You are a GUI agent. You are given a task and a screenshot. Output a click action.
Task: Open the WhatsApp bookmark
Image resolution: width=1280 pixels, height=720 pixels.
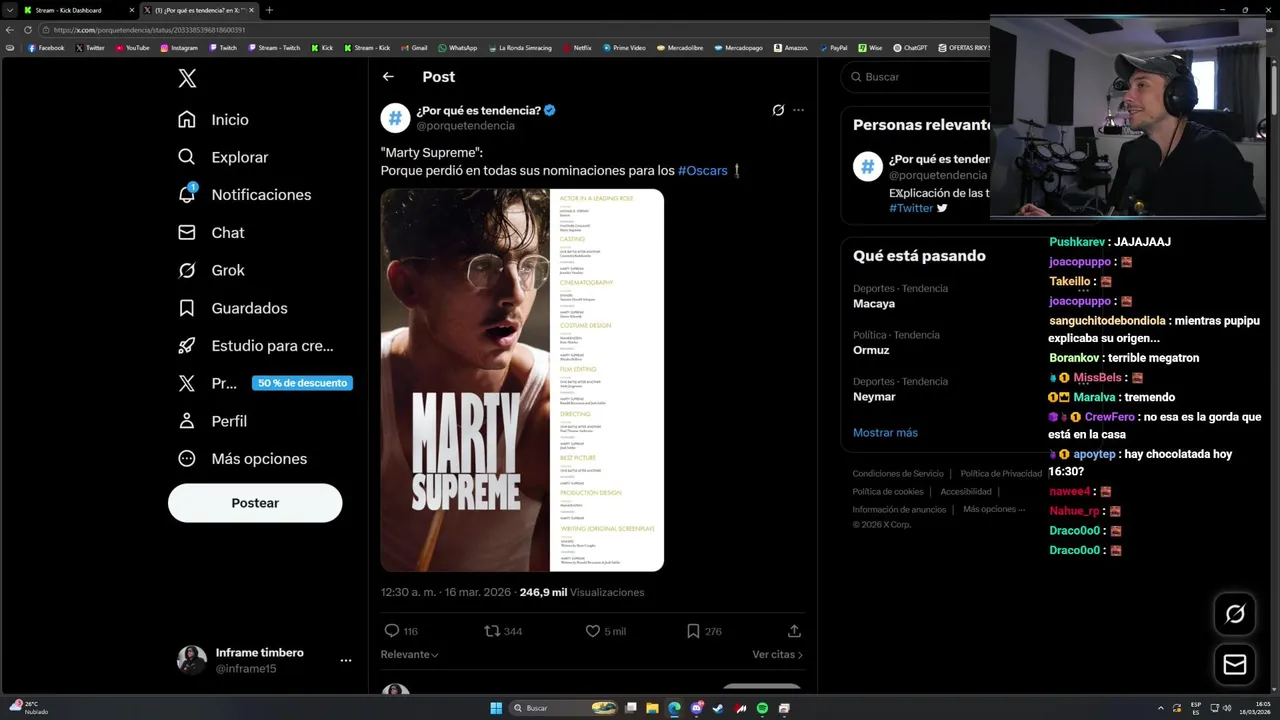pyautogui.click(x=458, y=48)
